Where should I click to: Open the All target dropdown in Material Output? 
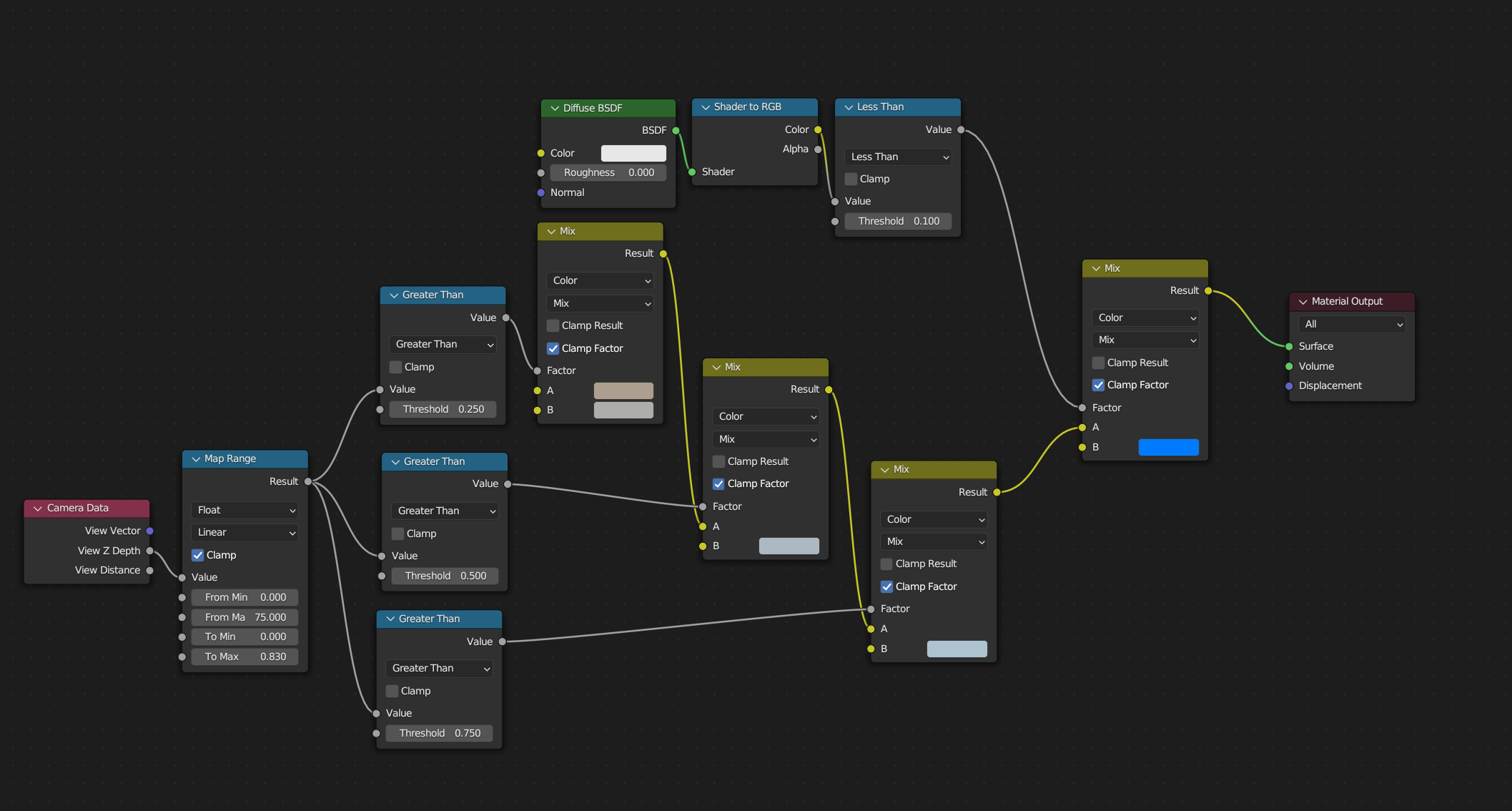click(1351, 324)
